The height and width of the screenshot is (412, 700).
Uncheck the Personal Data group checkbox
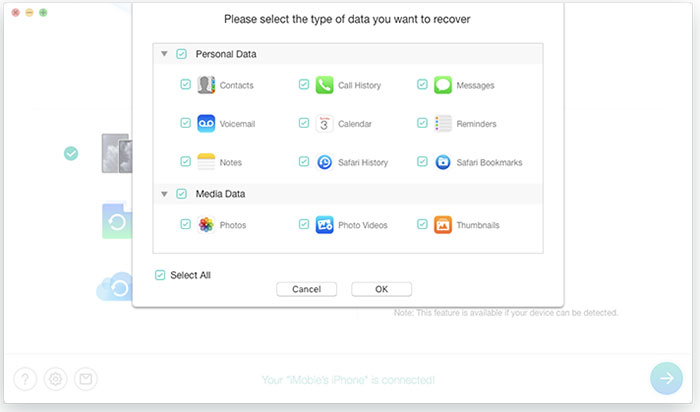pos(181,54)
